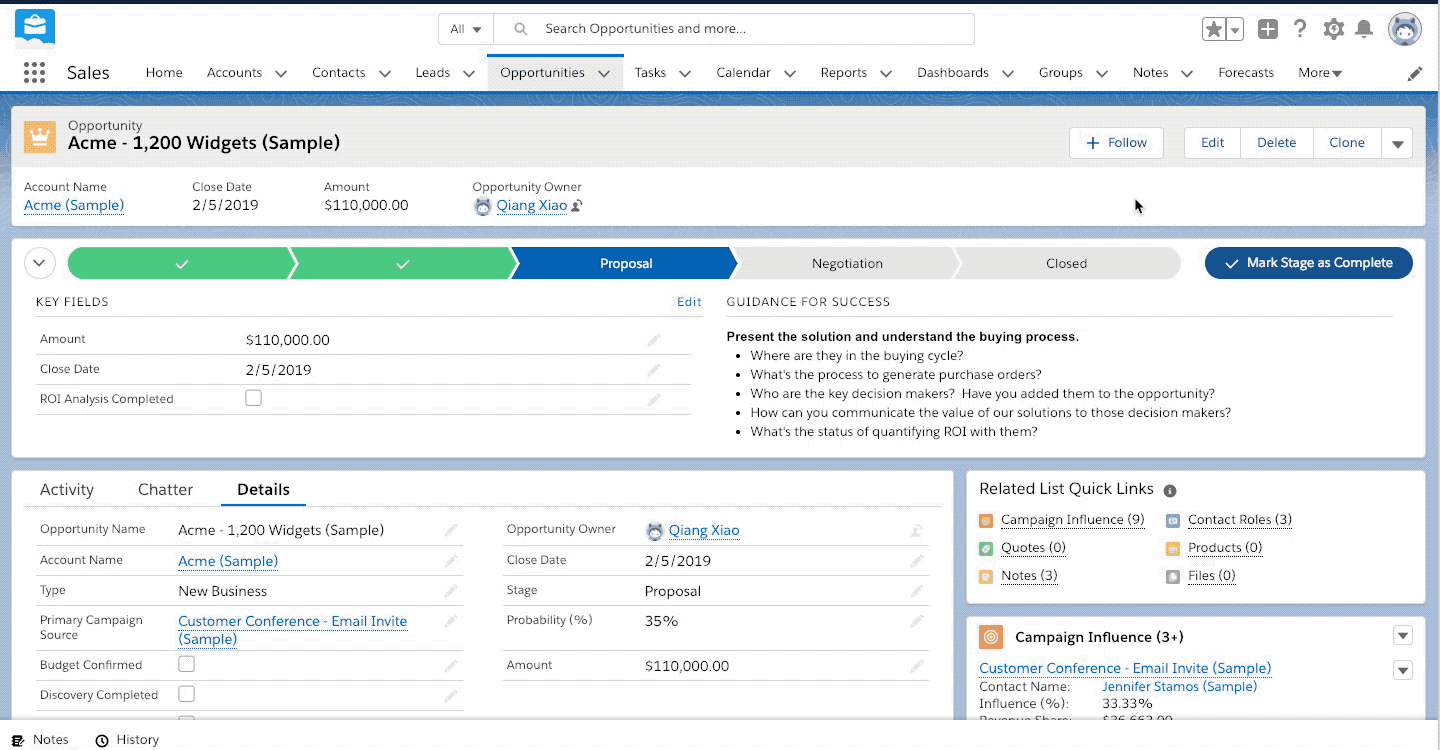1440x750 pixels.
Task: Click the Related List Quick Links info icon
Action: [x=1170, y=491]
